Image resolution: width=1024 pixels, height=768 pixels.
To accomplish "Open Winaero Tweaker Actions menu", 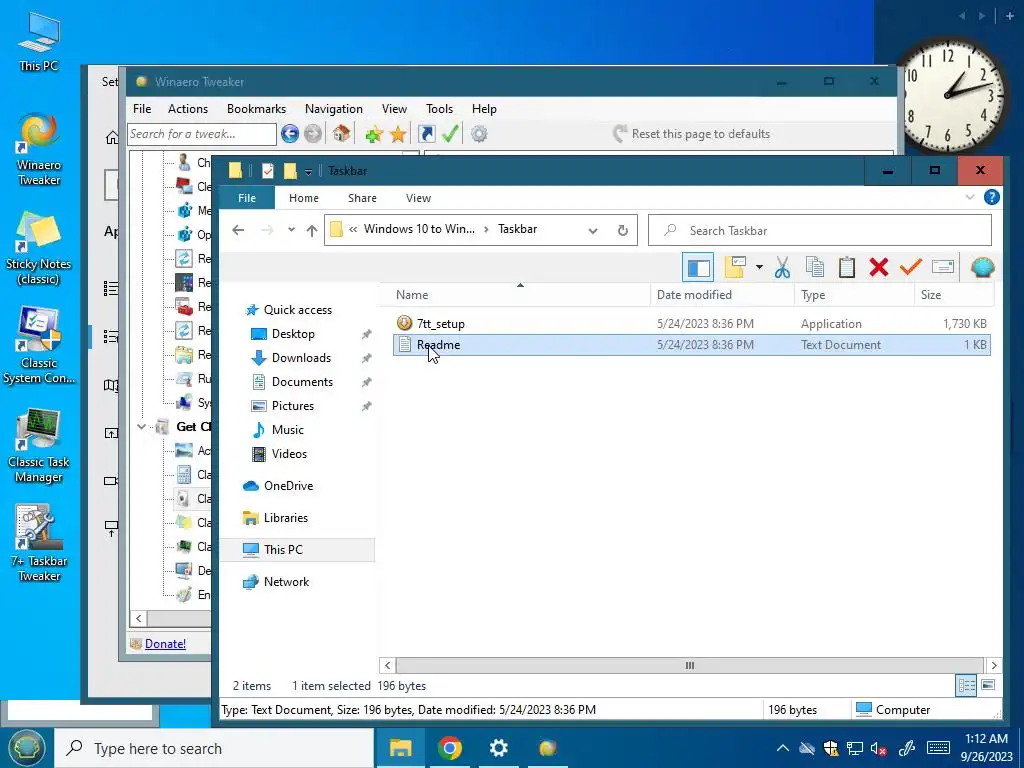I will [188, 109].
